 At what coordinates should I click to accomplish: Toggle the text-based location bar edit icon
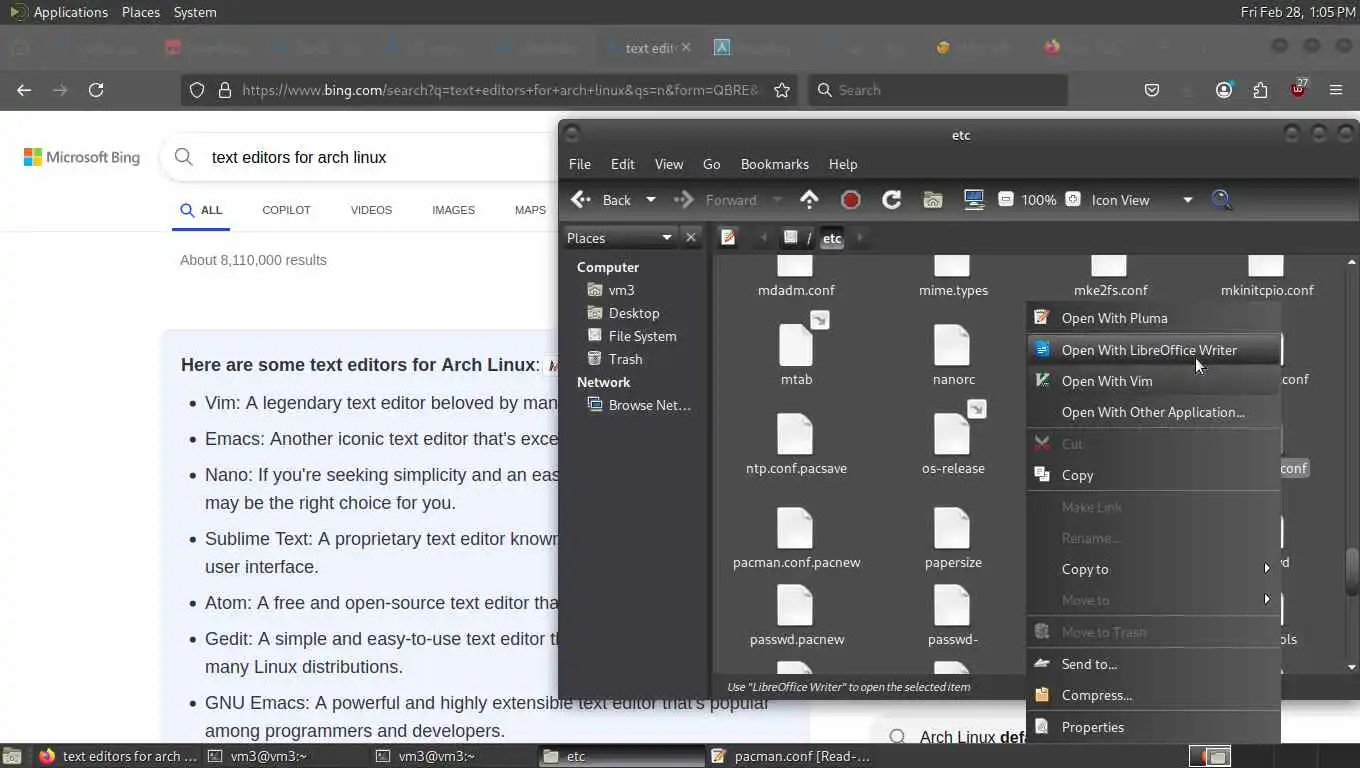(729, 237)
